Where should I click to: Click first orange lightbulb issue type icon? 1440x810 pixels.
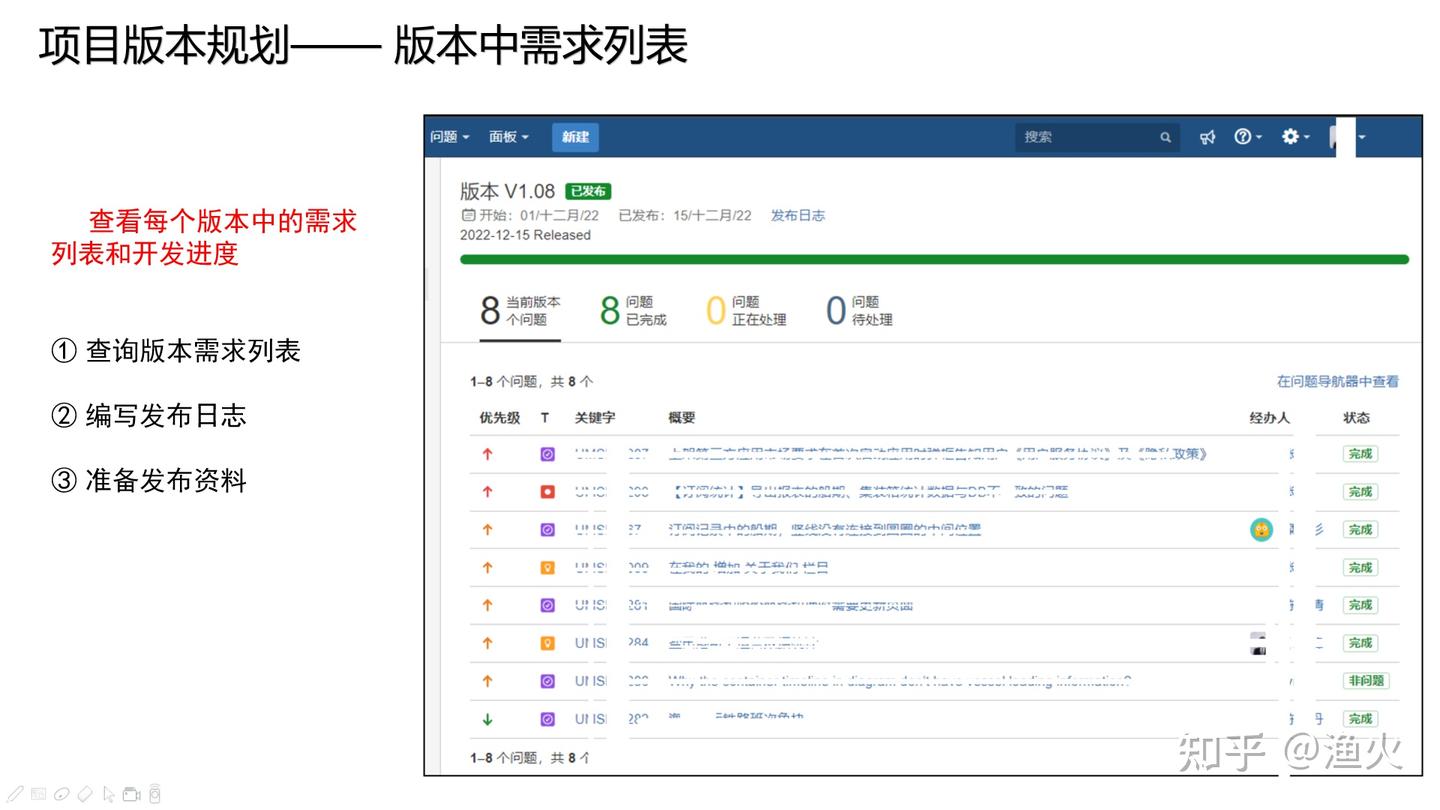pyautogui.click(x=547, y=568)
